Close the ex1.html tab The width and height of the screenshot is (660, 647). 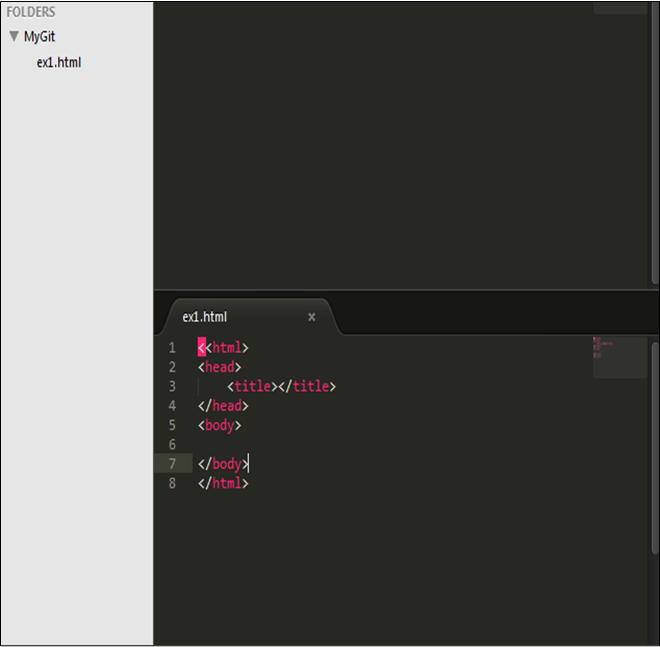click(x=311, y=317)
